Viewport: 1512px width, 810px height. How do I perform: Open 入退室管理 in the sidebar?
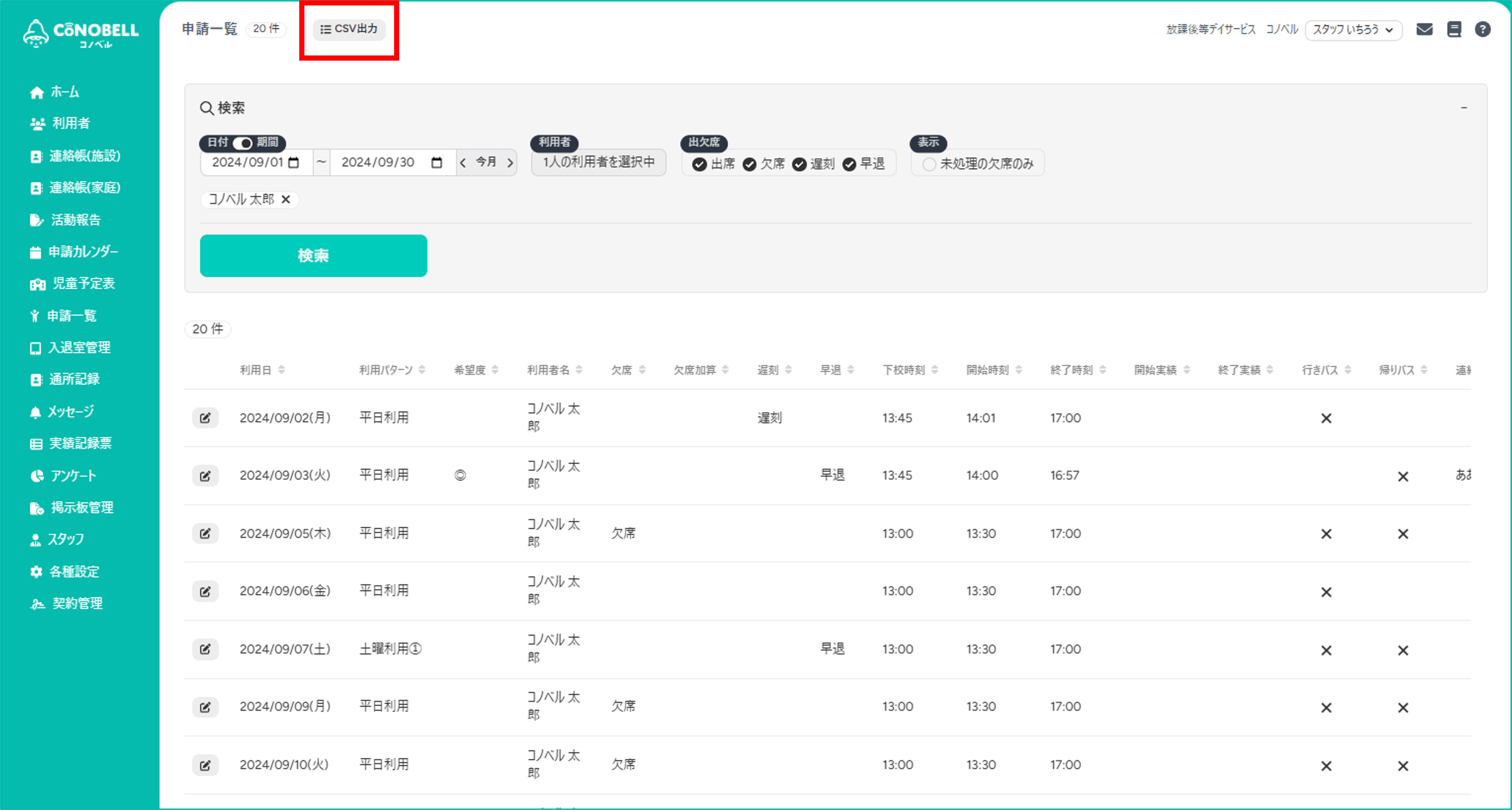point(70,348)
